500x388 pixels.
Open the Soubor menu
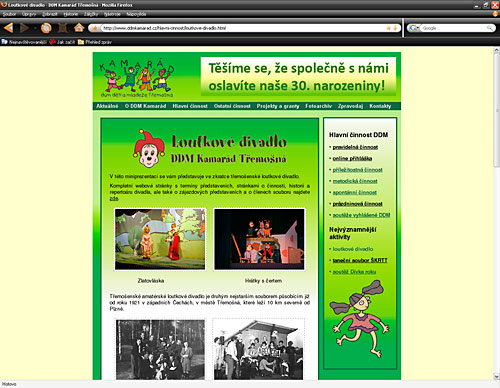pyautogui.click(x=9, y=14)
